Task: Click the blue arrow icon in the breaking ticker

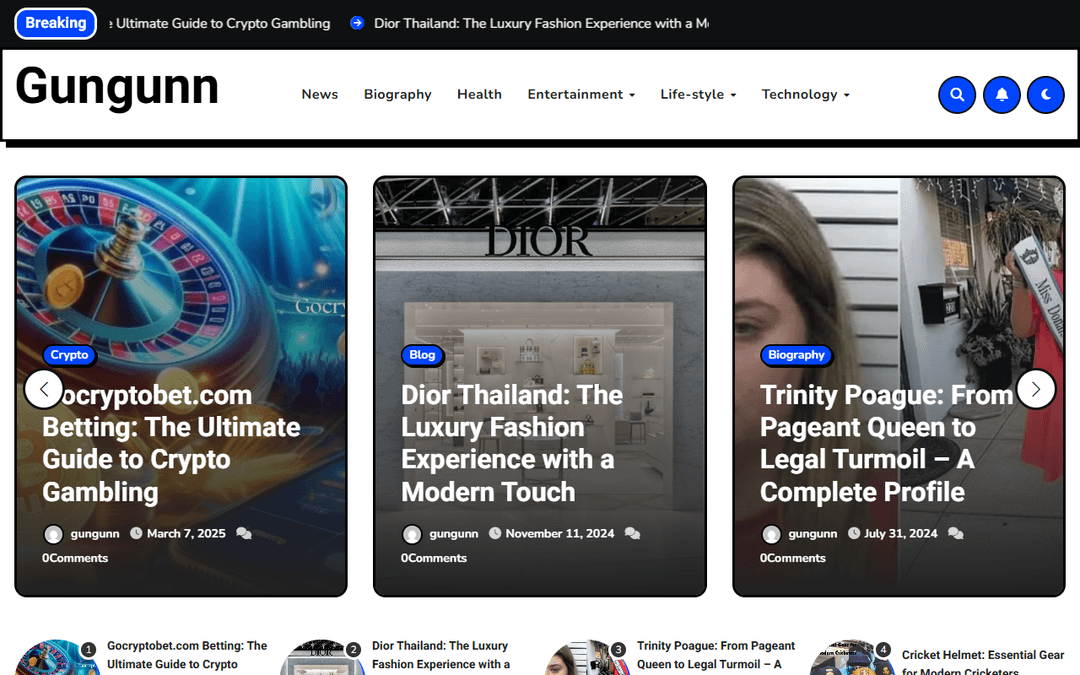Action: coord(357,23)
